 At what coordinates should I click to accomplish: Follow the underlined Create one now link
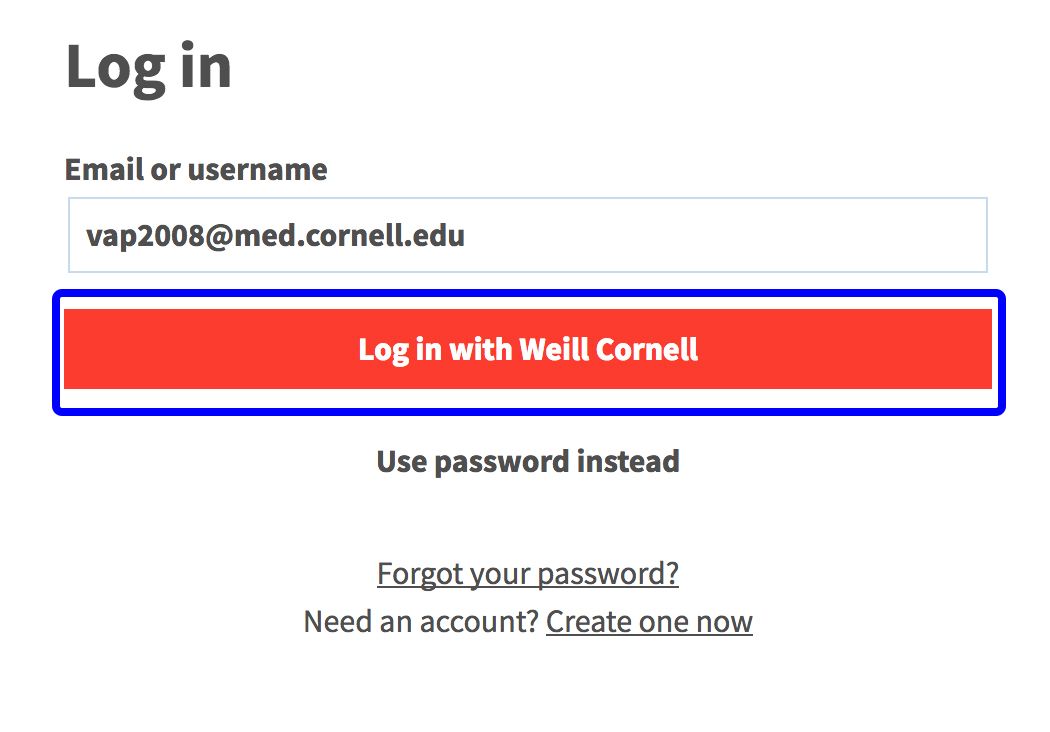pyautogui.click(x=649, y=621)
